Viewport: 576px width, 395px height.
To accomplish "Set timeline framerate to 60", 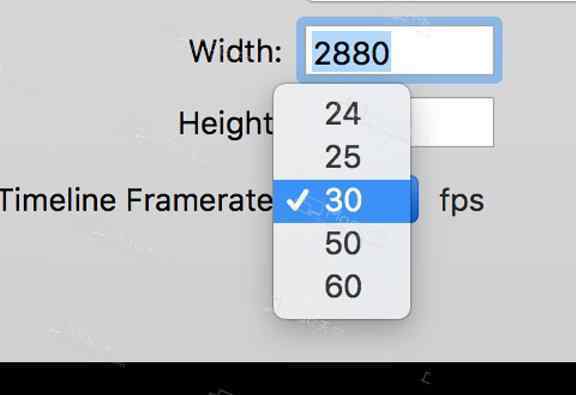I will pyautogui.click(x=342, y=286).
